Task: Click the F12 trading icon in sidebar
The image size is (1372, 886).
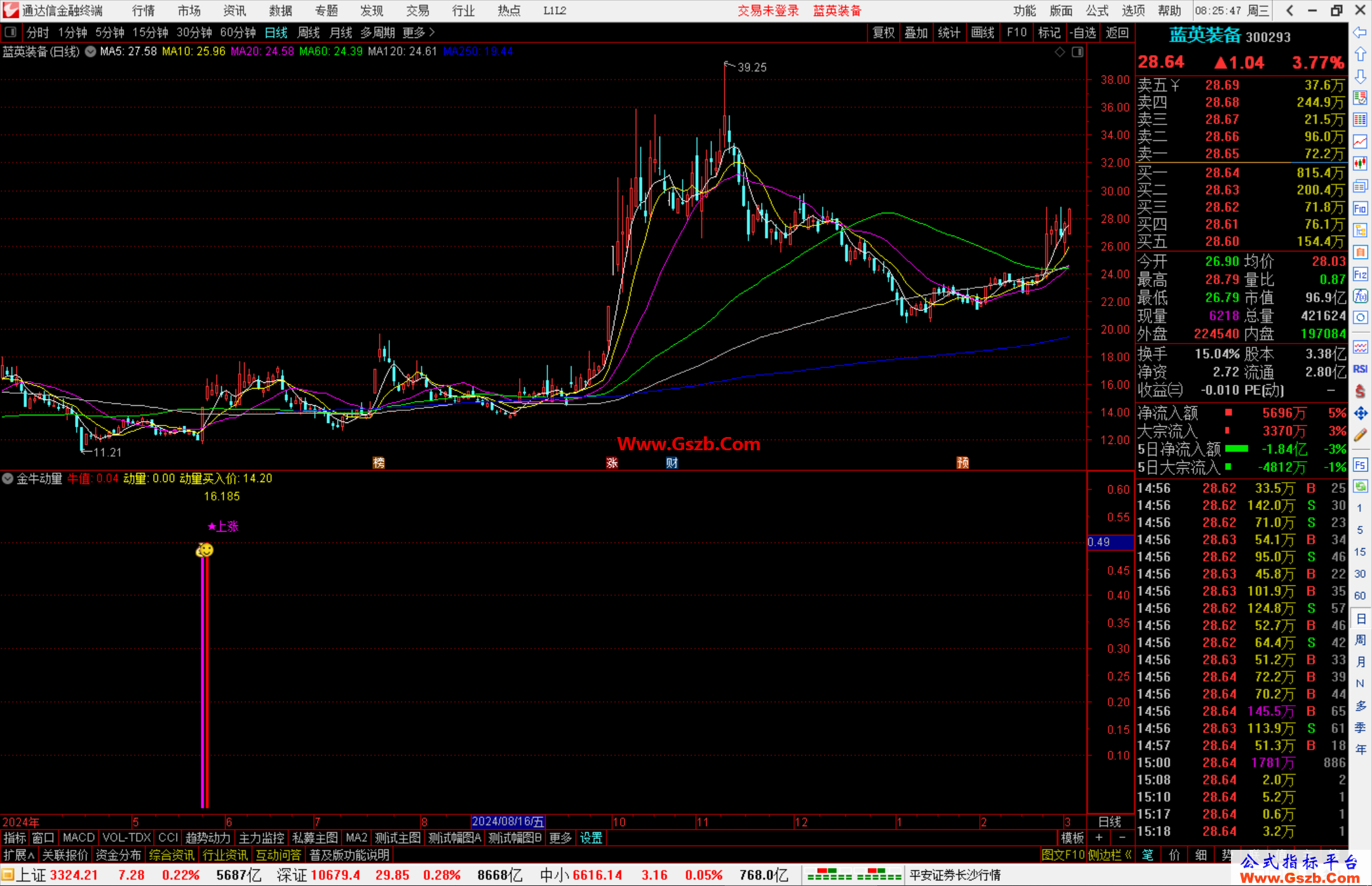Action: (x=1360, y=274)
